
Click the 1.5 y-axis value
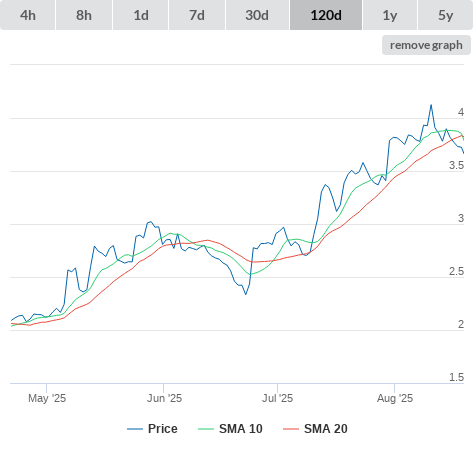point(456,377)
